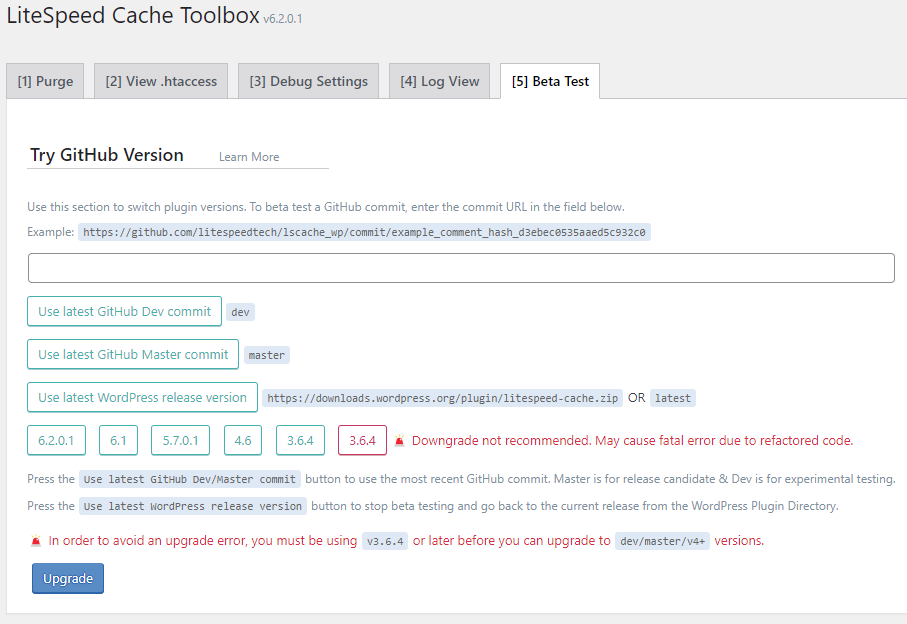Select the [5] Beta Test tab
Image resolution: width=907 pixels, height=624 pixels.
pos(550,81)
